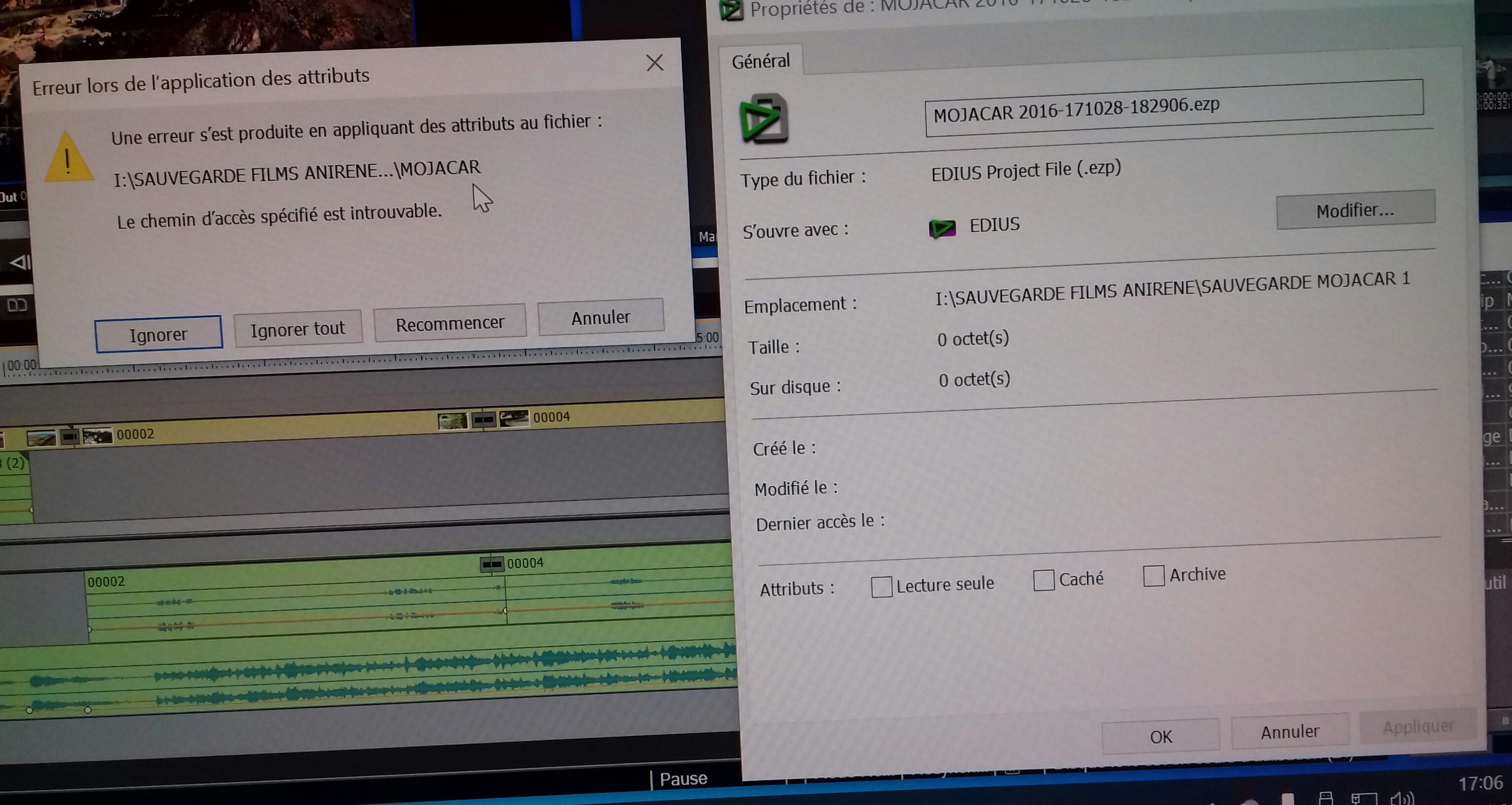Click the previous frame playback icon

pos(20,263)
